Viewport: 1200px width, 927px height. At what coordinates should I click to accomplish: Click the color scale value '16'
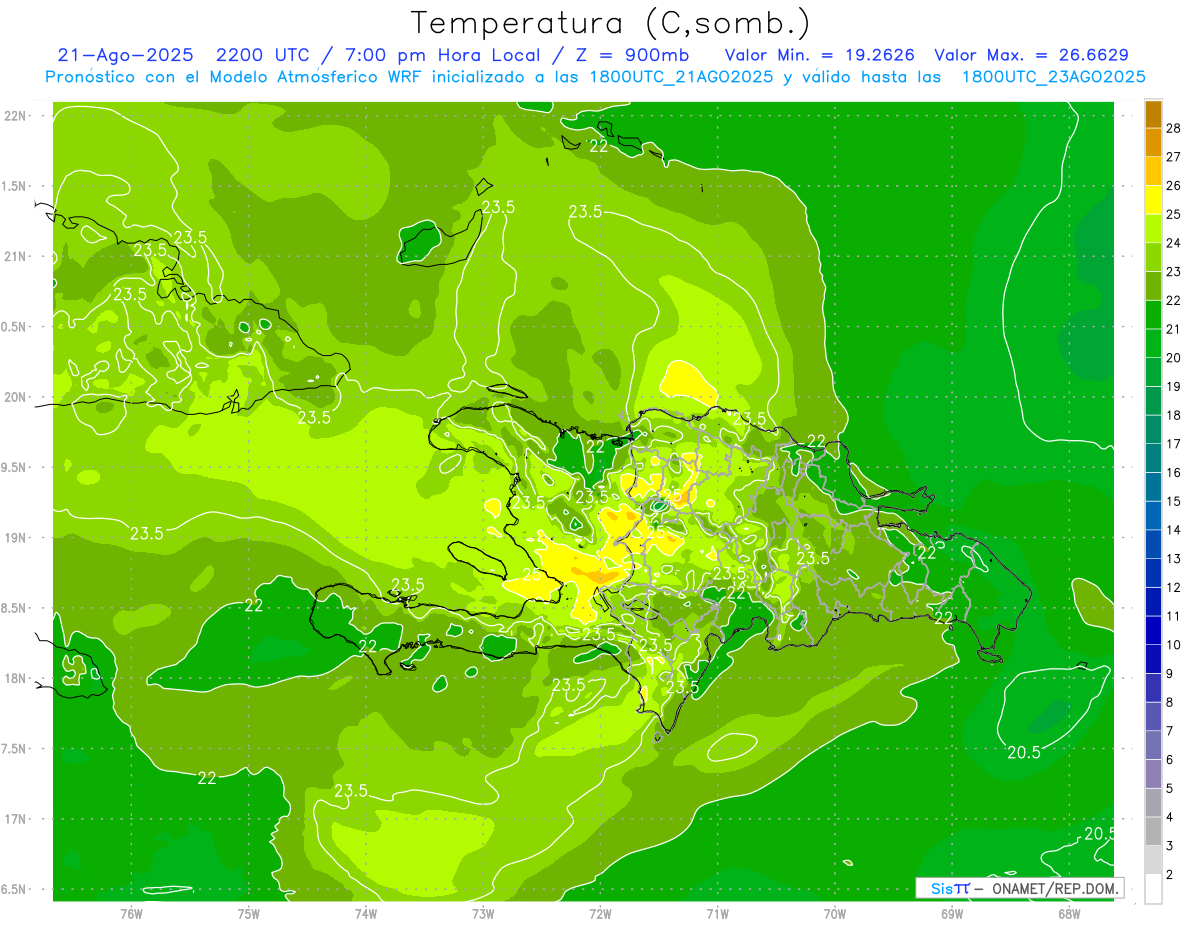pyautogui.click(x=1174, y=472)
